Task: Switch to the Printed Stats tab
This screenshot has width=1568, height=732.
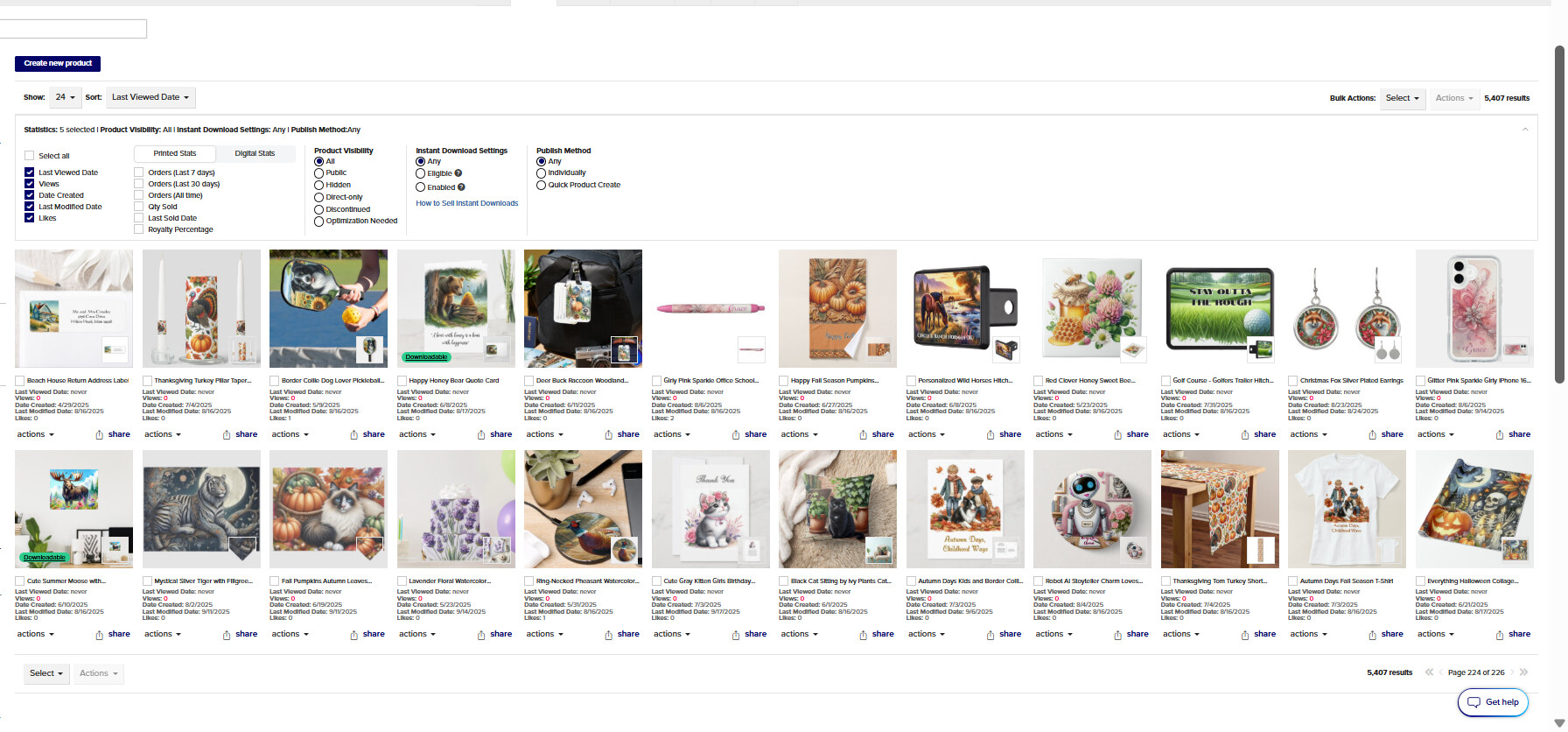Action: (x=175, y=153)
